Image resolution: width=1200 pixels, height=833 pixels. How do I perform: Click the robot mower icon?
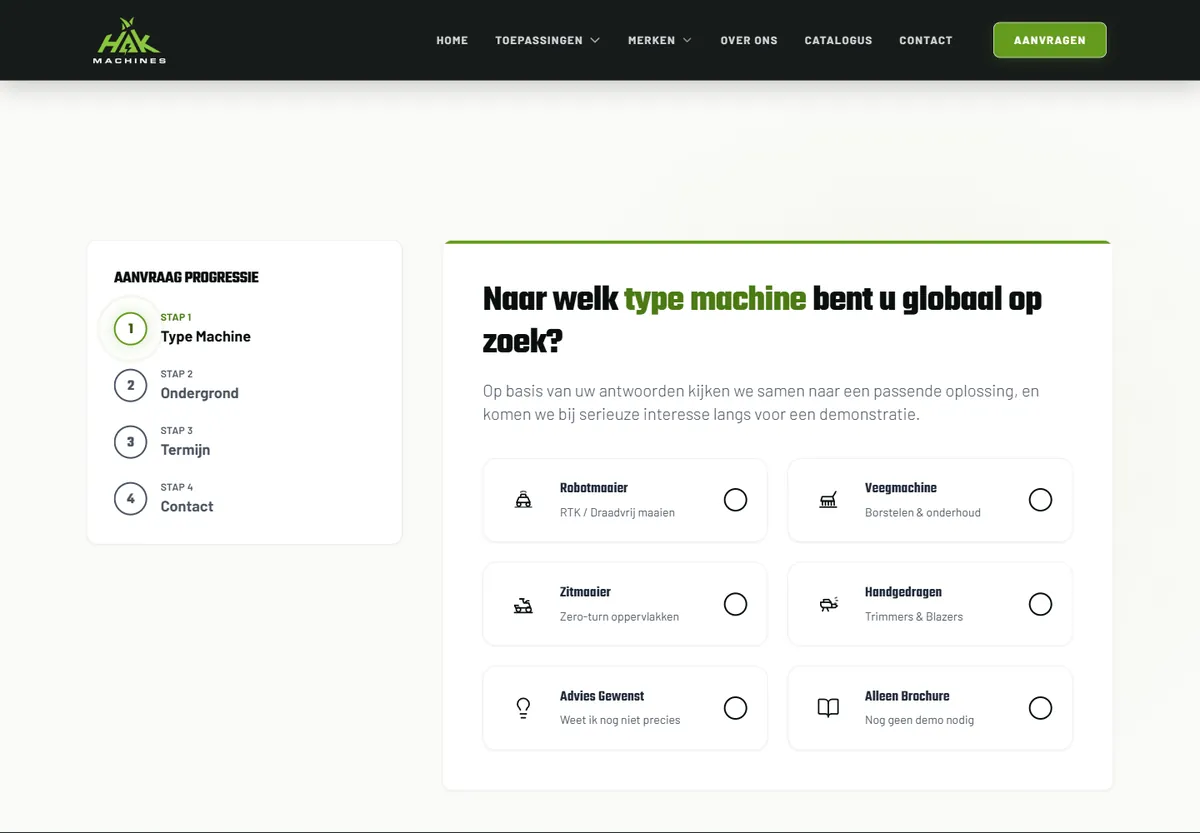pyautogui.click(x=523, y=500)
